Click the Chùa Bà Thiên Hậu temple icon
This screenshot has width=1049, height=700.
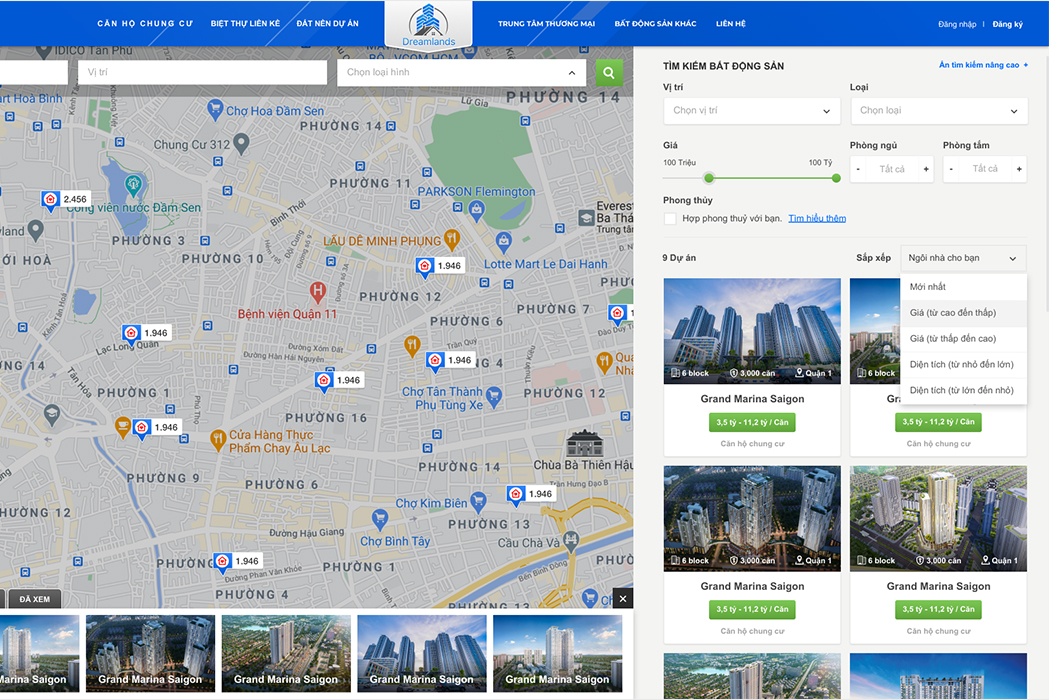click(579, 443)
